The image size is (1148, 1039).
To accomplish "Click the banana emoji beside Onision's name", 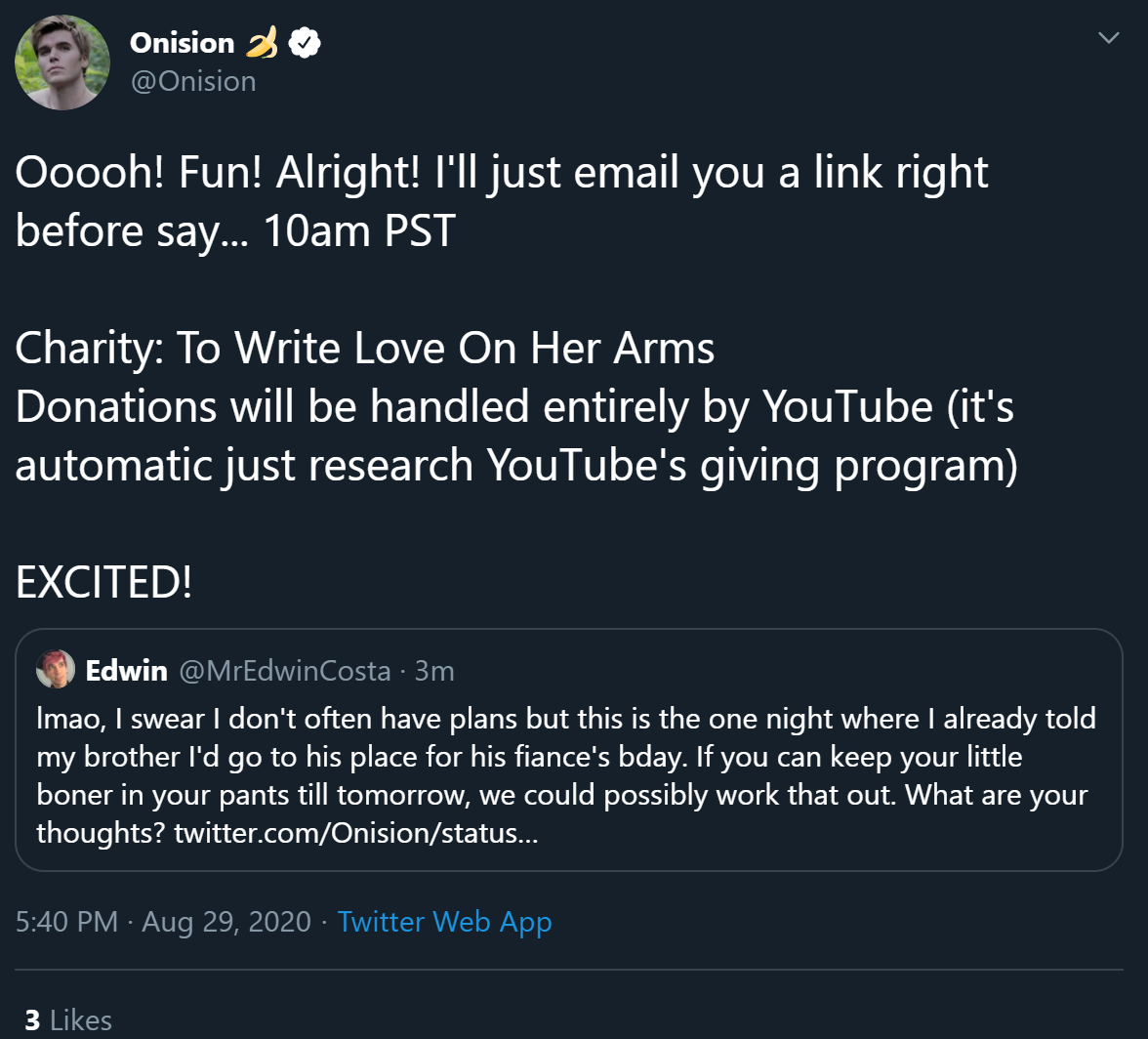I will pos(262,42).
